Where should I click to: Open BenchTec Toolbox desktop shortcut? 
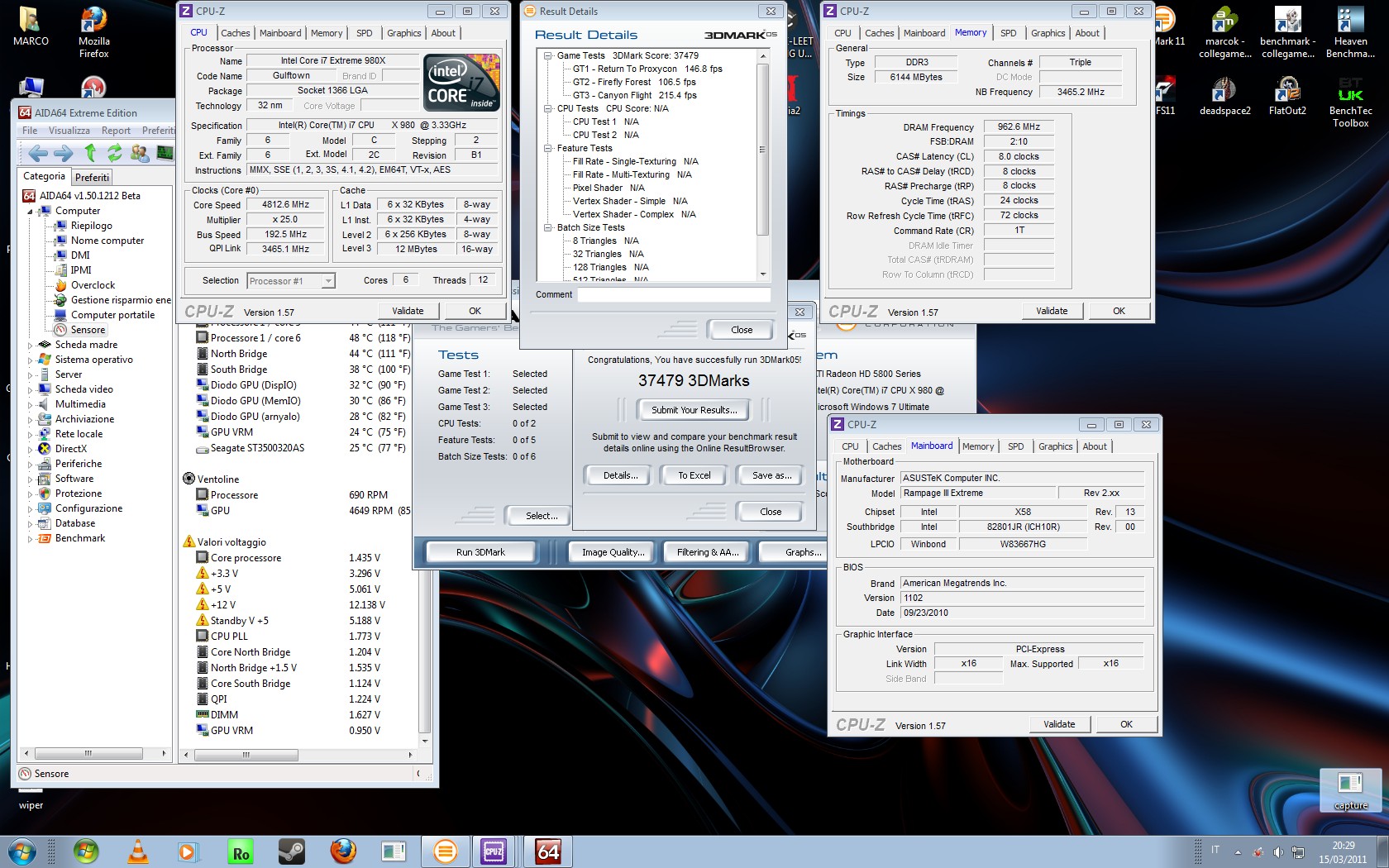(x=1350, y=103)
